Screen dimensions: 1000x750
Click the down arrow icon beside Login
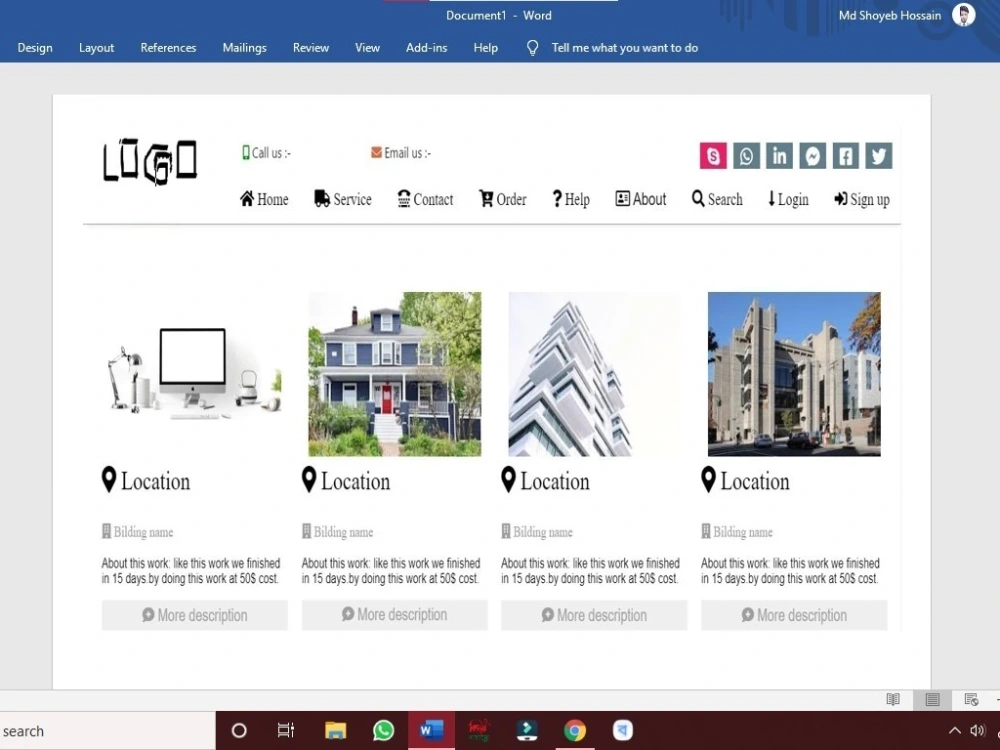tap(772, 198)
